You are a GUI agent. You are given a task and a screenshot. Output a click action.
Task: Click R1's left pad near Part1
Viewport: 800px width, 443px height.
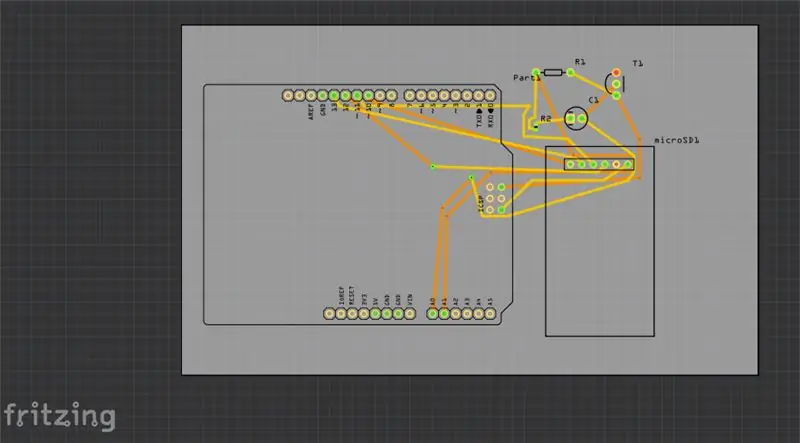[536, 72]
